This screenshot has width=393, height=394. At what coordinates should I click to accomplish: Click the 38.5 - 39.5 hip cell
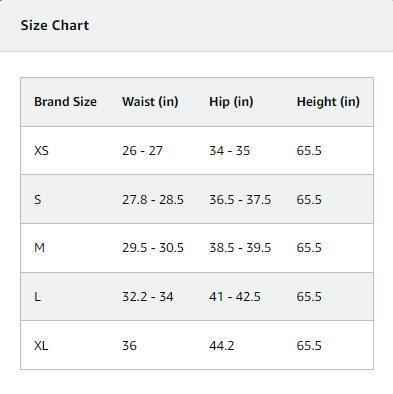click(240, 248)
